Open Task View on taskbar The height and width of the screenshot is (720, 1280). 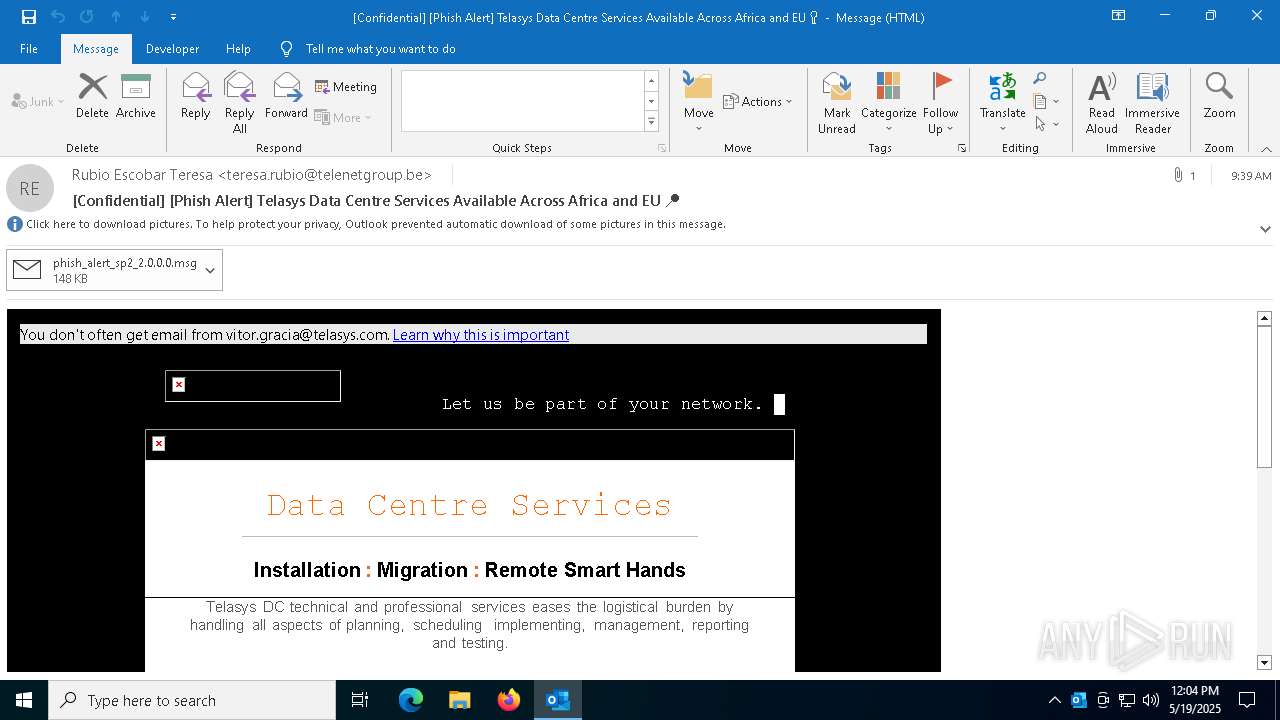[x=360, y=700]
